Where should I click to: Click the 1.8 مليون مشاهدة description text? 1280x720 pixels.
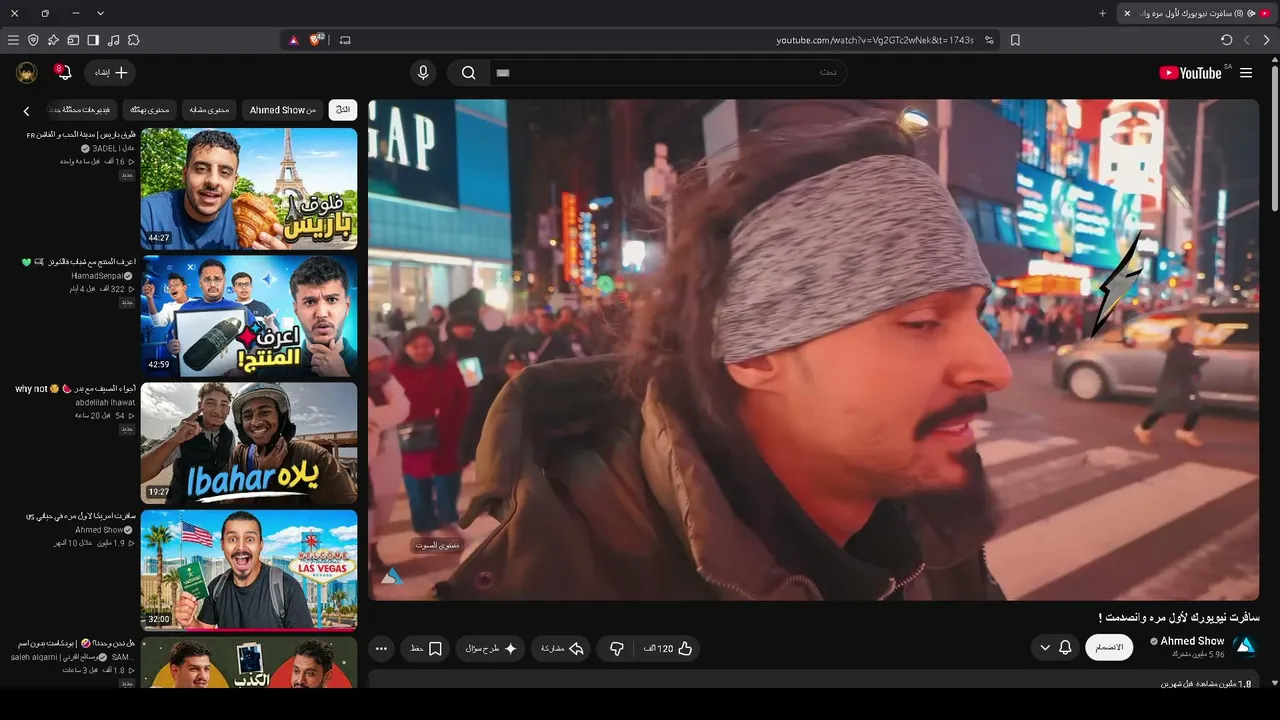click(1207, 684)
